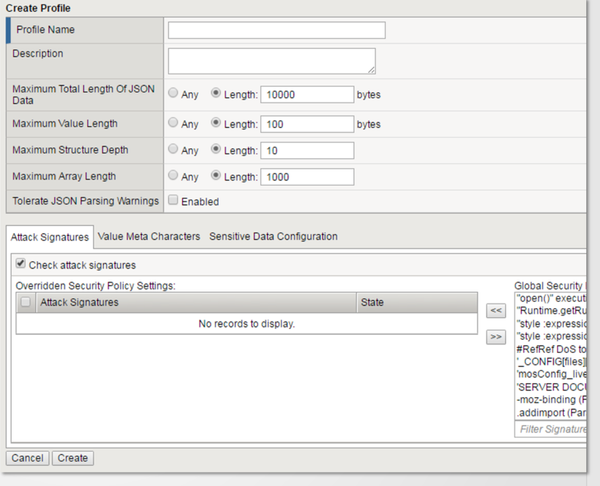The height and width of the screenshot is (486, 600).
Task: Select Any for Maximum Array Length
Action: [x=174, y=177]
